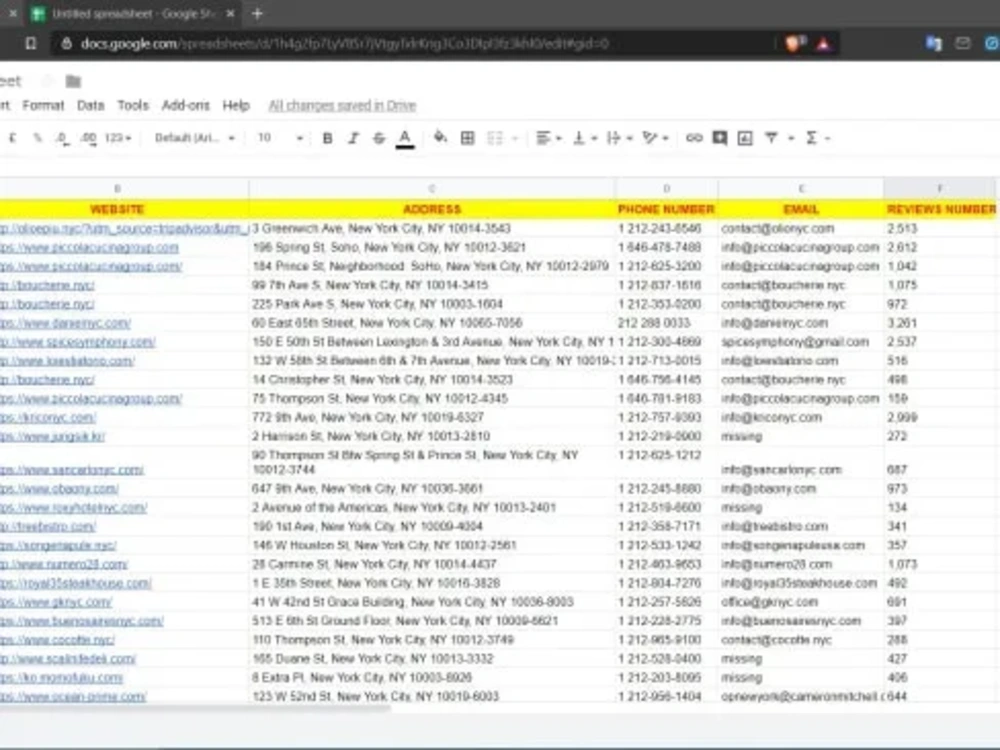1000x750 pixels.
Task: Open the www.obaony.com website link
Action: point(59,489)
